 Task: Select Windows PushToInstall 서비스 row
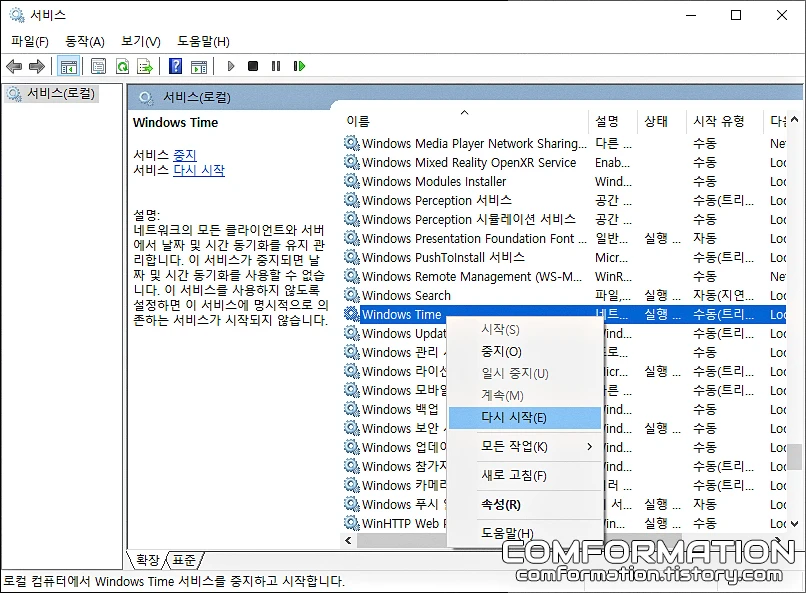tap(564, 257)
